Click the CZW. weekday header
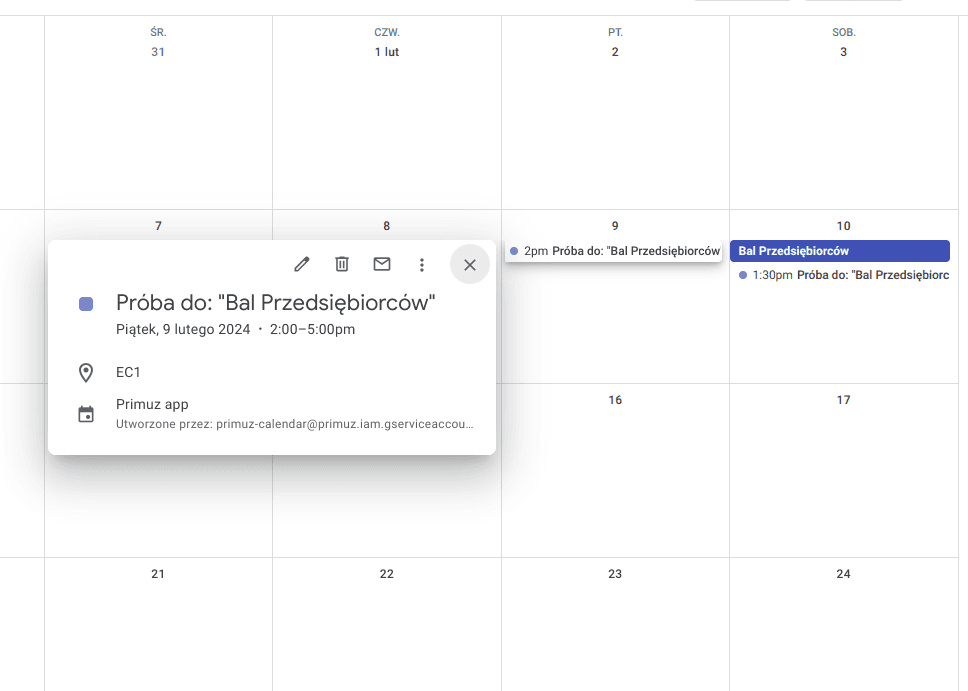968x691 pixels. (387, 32)
